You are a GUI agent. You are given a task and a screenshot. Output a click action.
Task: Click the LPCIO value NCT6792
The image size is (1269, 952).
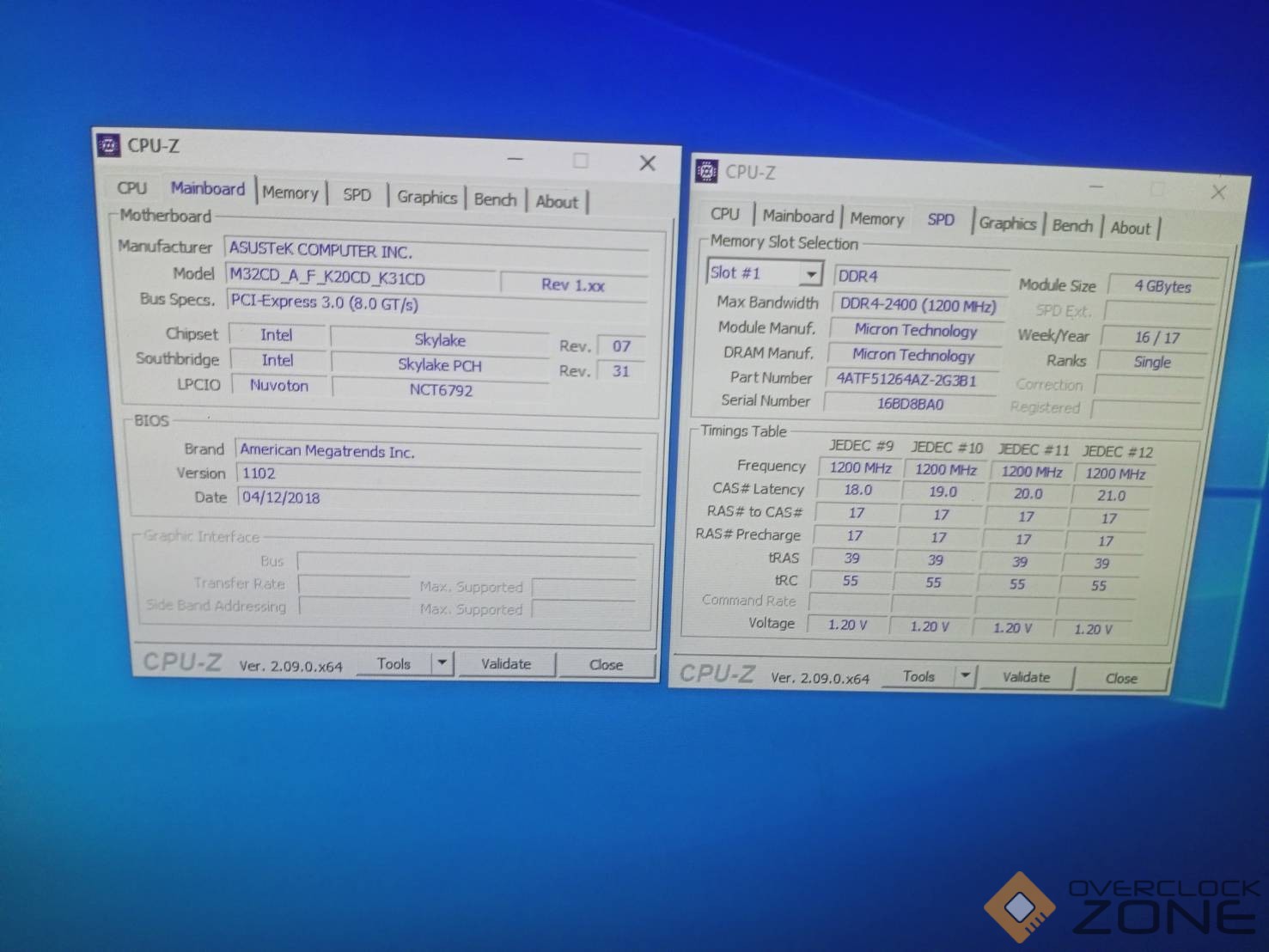(441, 390)
